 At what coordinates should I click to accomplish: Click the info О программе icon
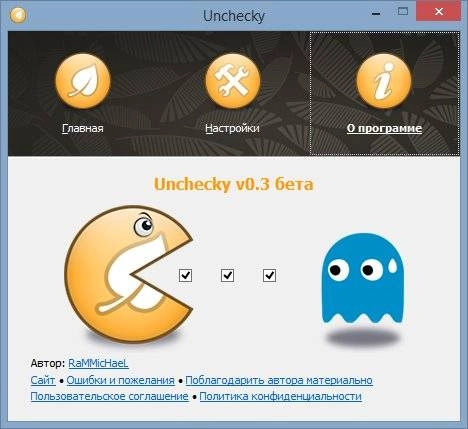384,81
